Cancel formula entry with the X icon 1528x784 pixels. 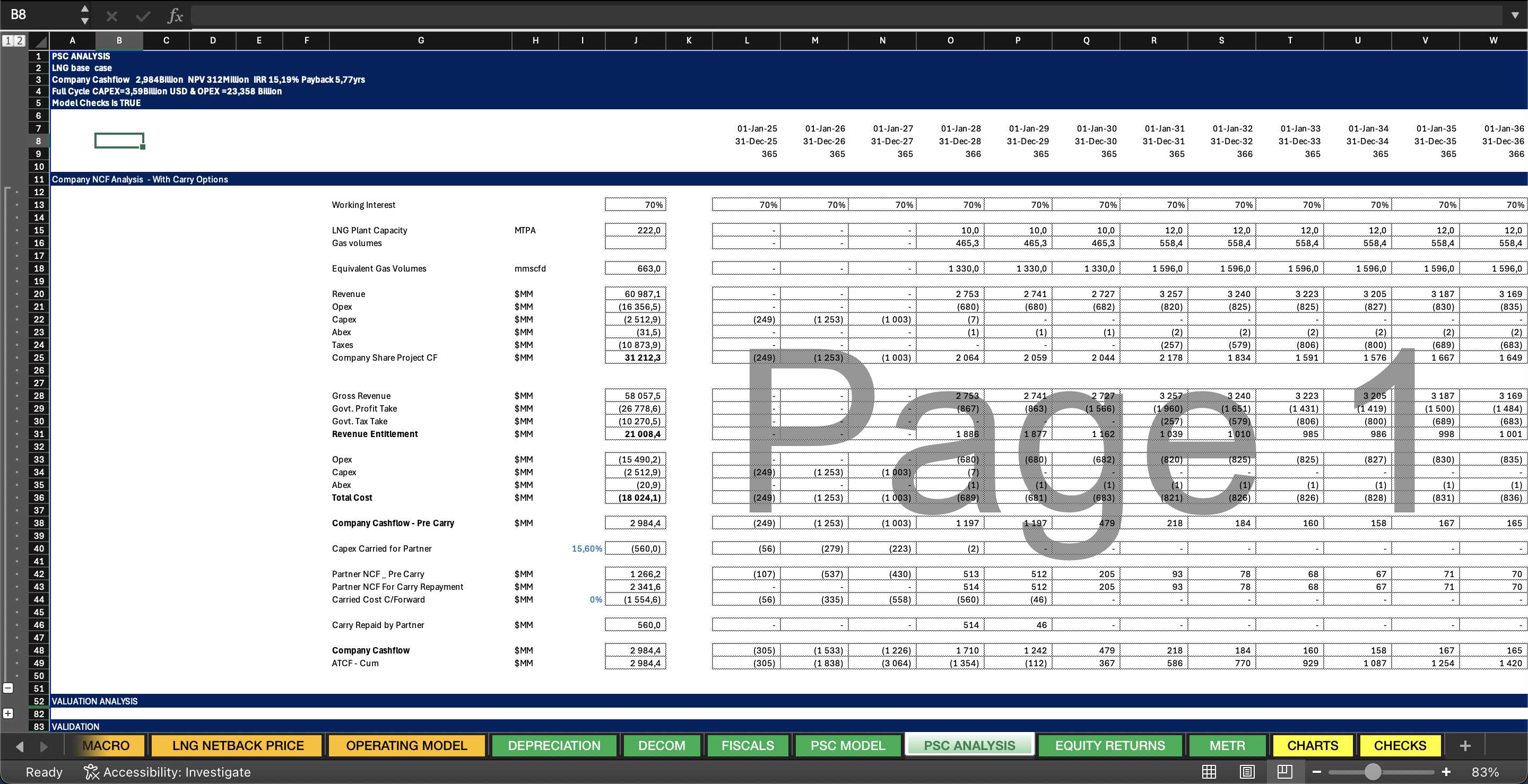click(111, 16)
